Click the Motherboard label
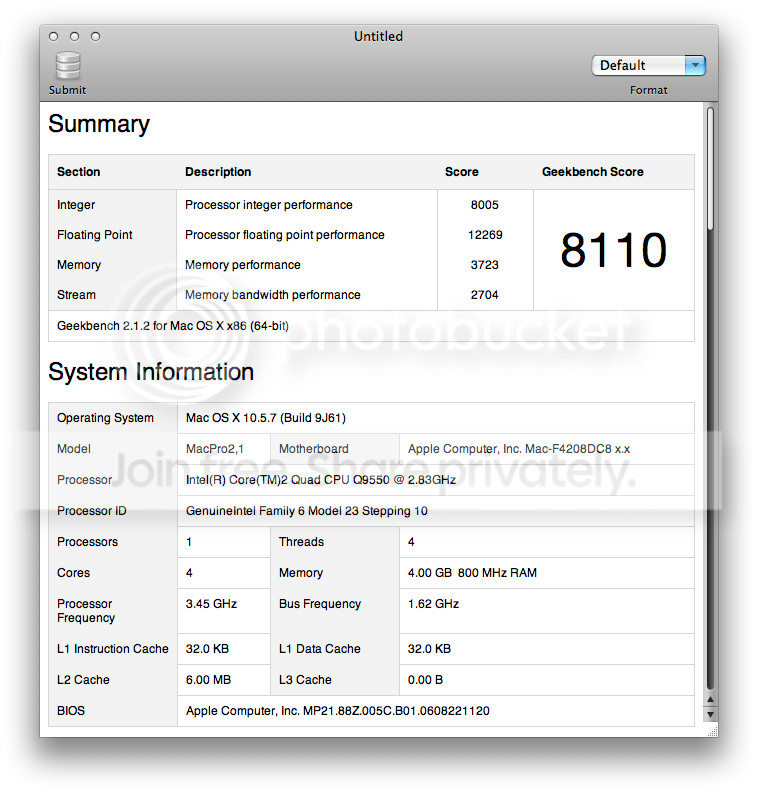 pyautogui.click(x=314, y=449)
